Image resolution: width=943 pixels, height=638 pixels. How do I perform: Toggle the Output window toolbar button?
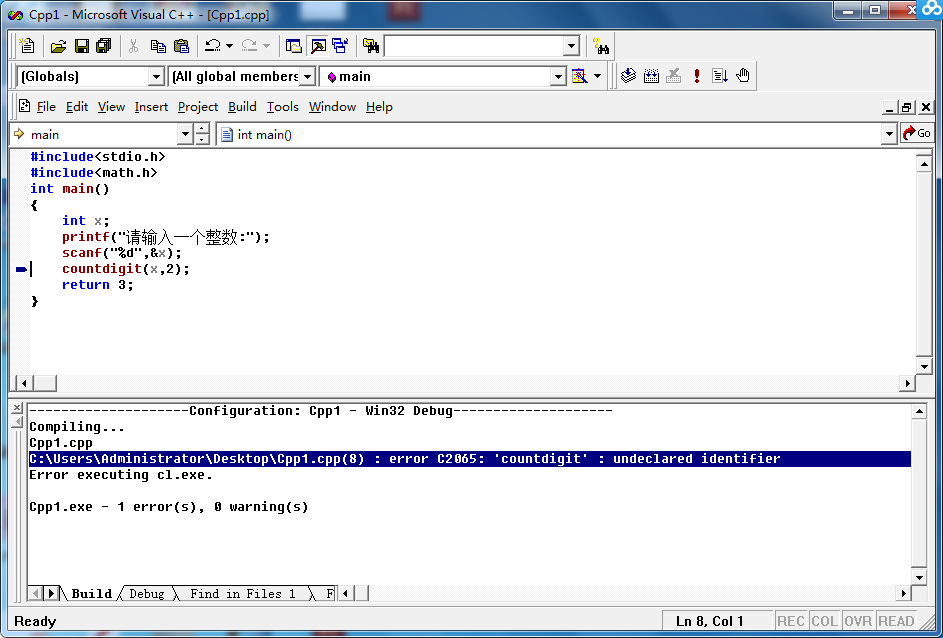coord(318,46)
